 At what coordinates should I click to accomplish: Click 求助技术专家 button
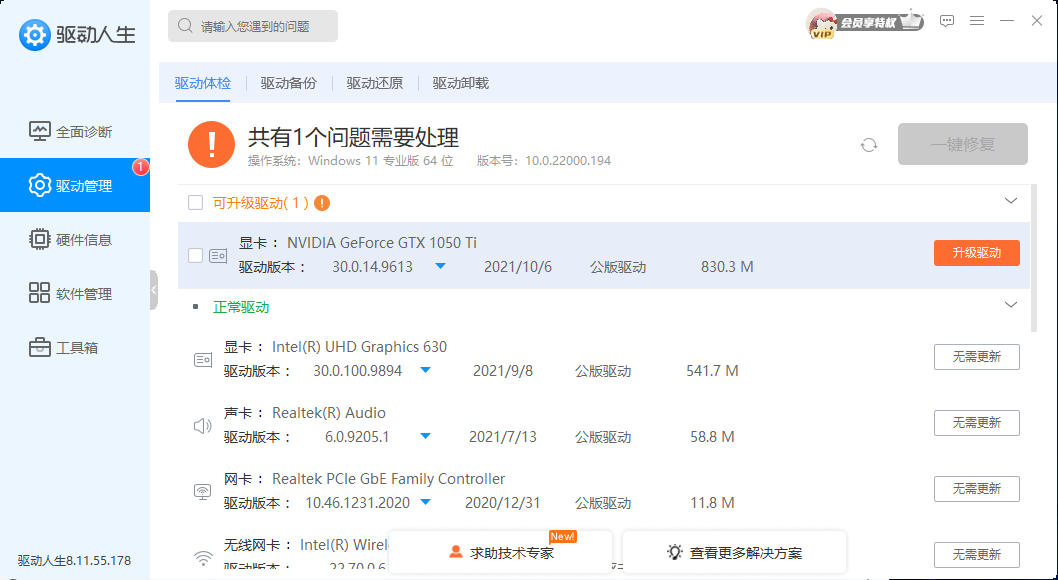501,552
